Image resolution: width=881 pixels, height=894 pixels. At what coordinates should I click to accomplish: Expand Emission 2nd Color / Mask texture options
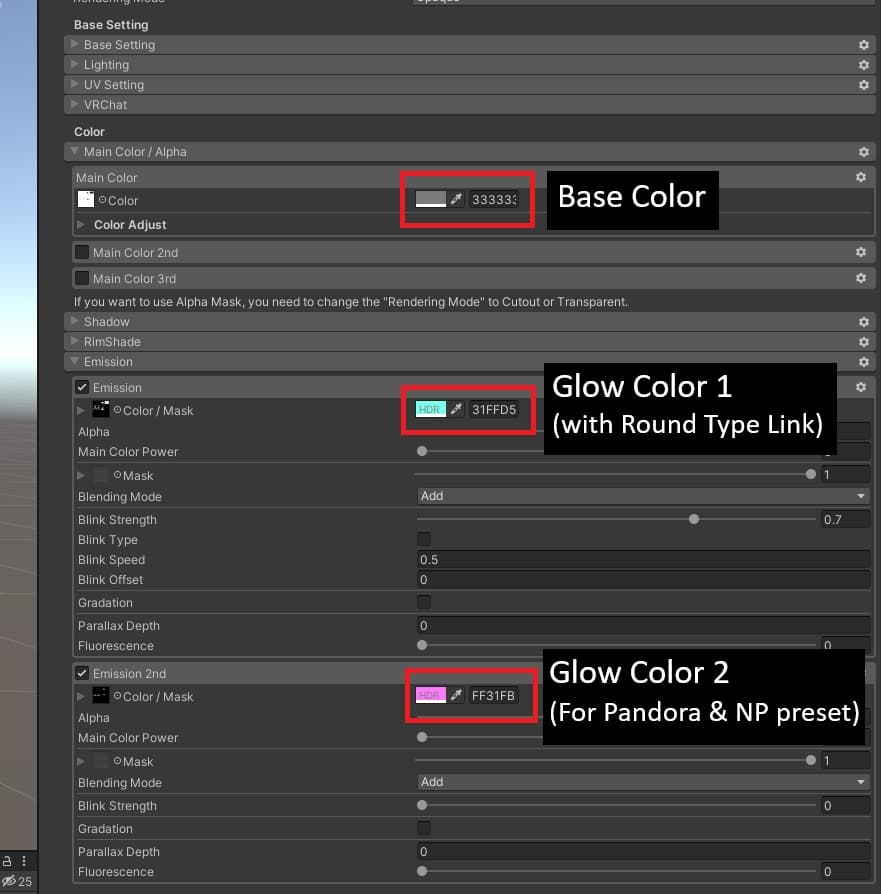81,696
